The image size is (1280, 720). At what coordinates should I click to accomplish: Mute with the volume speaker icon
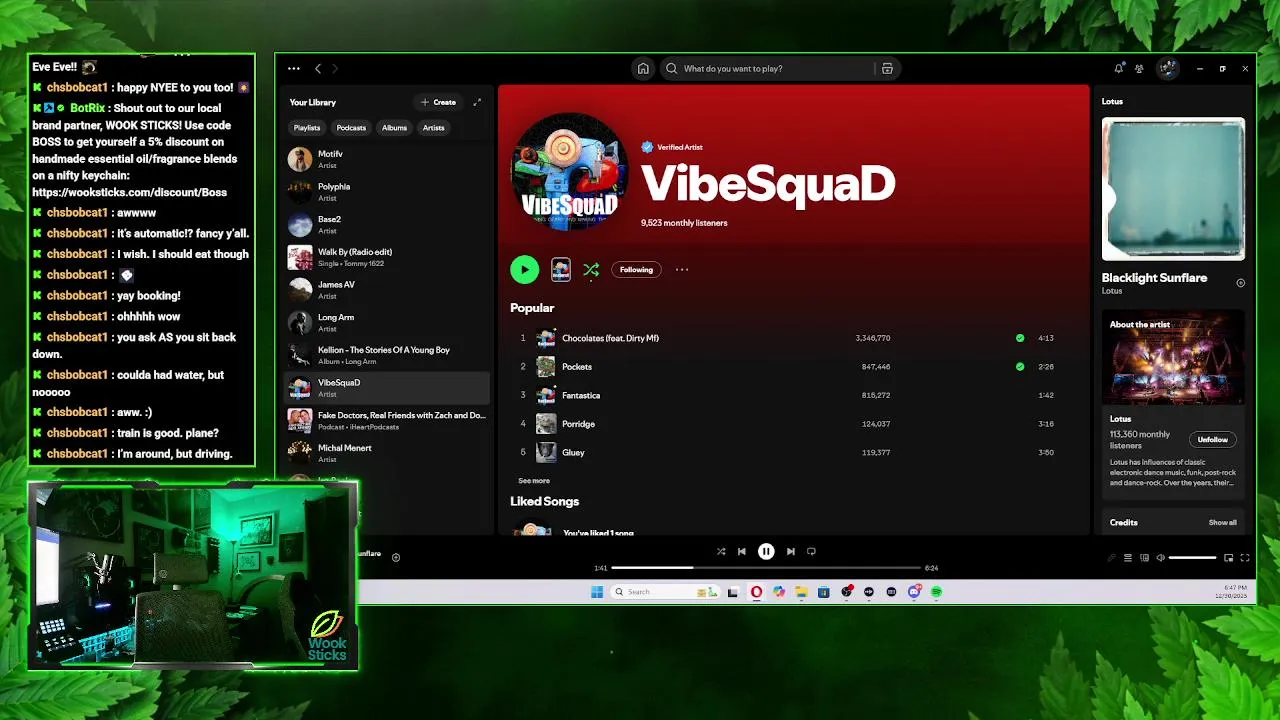[x=1160, y=558]
